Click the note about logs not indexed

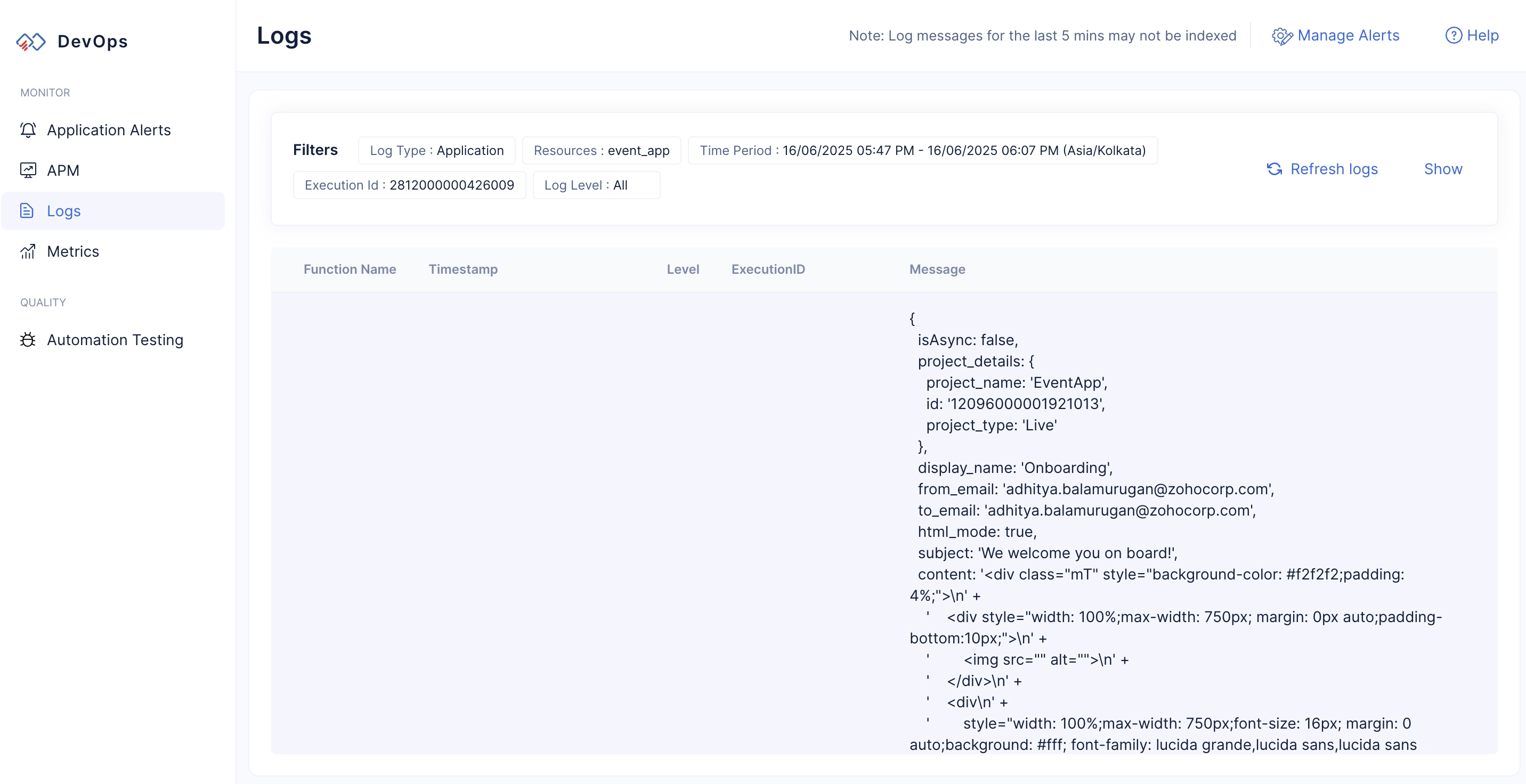point(1042,36)
